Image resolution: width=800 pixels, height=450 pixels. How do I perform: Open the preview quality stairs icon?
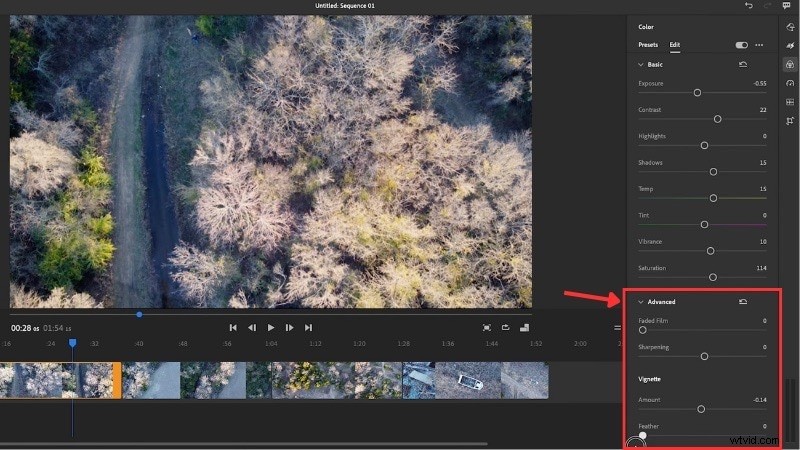click(x=524, y=328)
